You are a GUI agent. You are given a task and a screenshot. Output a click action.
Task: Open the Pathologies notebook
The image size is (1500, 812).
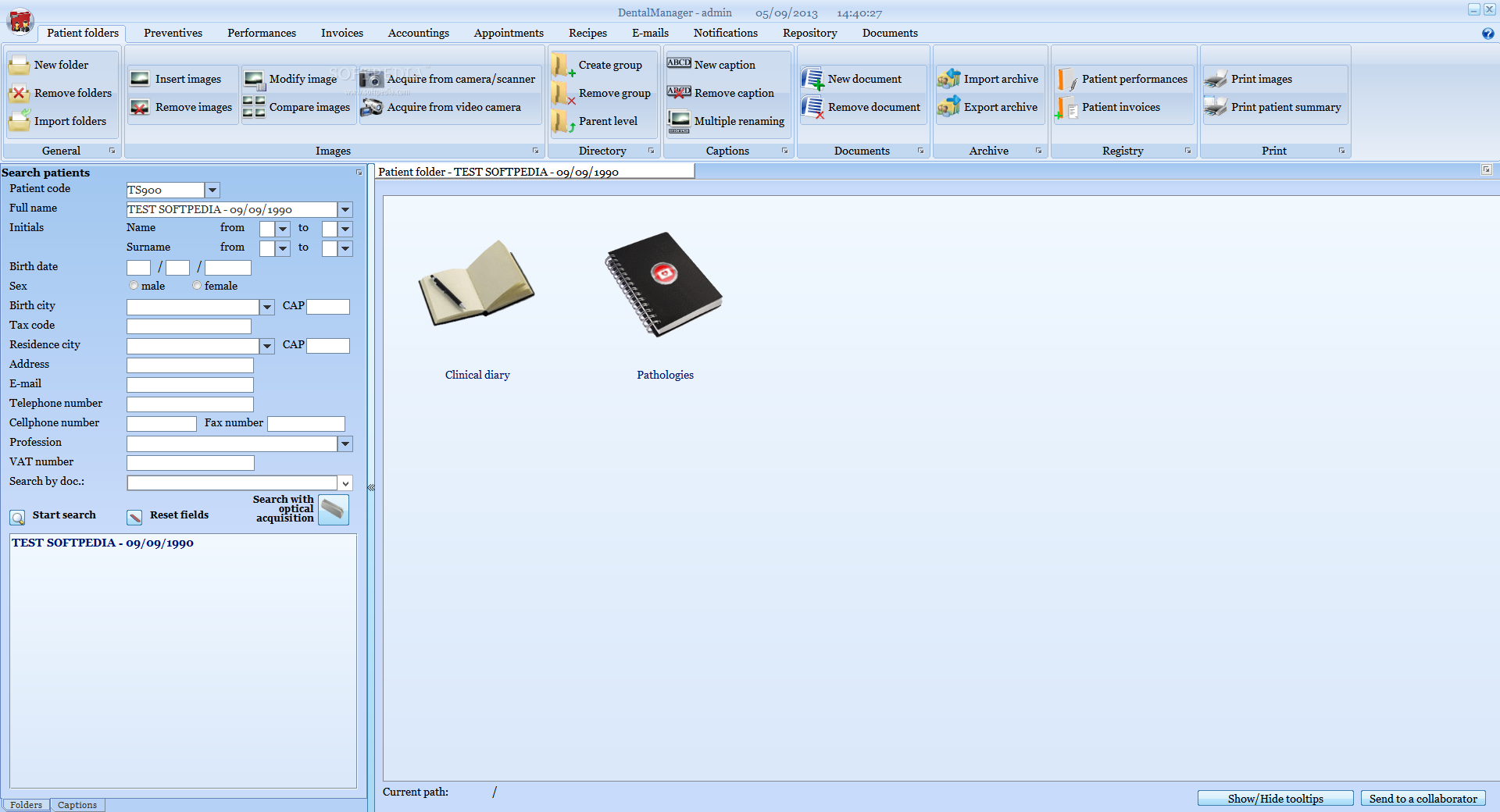coord(664,284)
